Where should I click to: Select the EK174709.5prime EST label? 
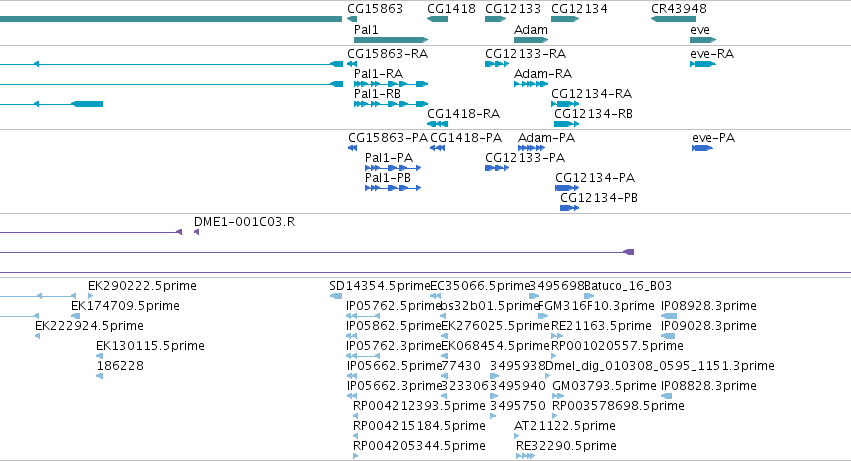tap(125, 306)
